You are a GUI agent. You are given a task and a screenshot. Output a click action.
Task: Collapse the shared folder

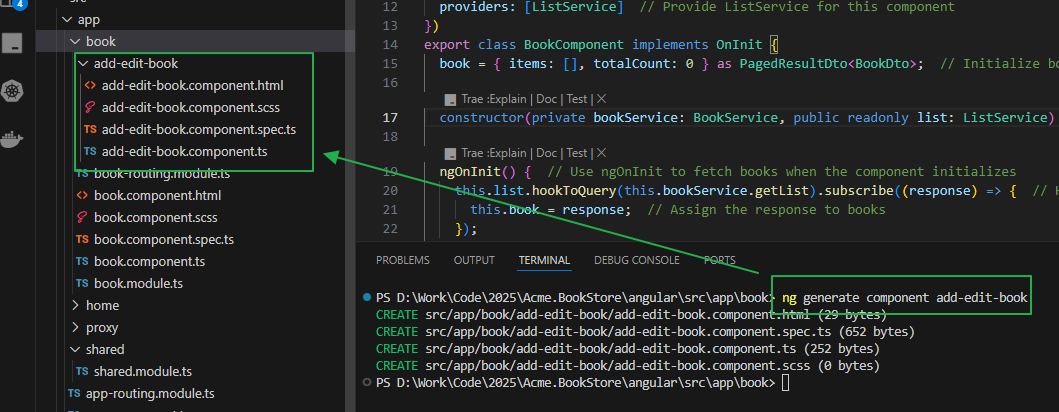tap(74, 349)
